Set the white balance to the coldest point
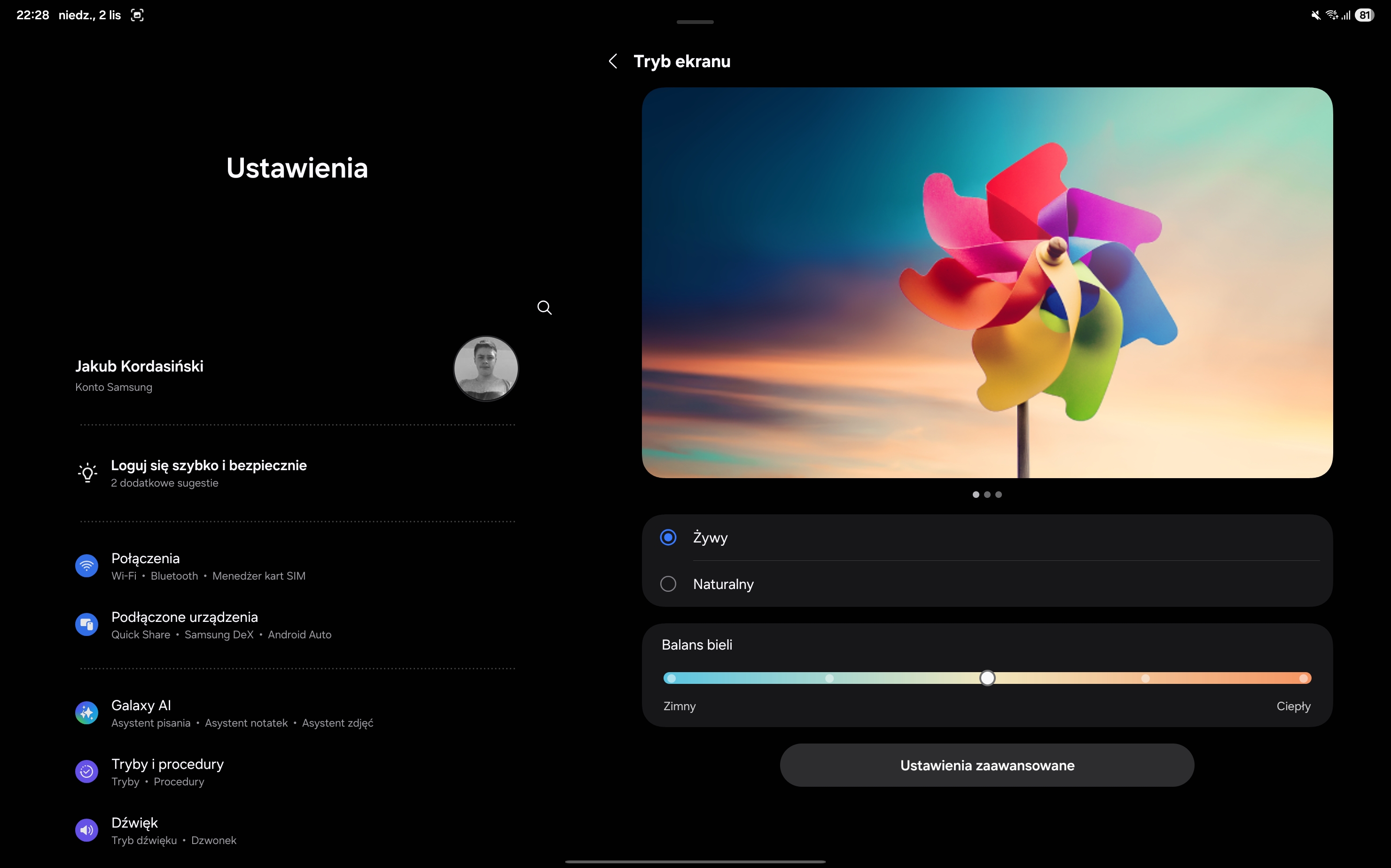The image size is (1391, 868). pyautogui.click(x=672, y=679)
